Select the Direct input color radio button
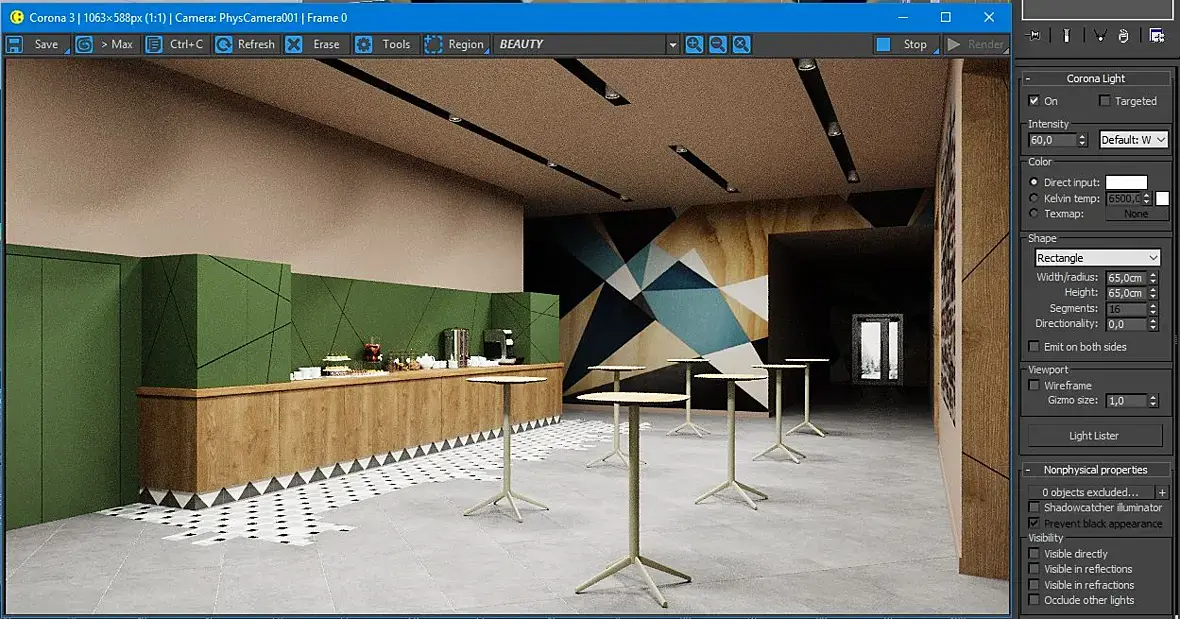The width and height of the screenshot is (1180, 619). pyautogui.click(x=1034, y=182)
